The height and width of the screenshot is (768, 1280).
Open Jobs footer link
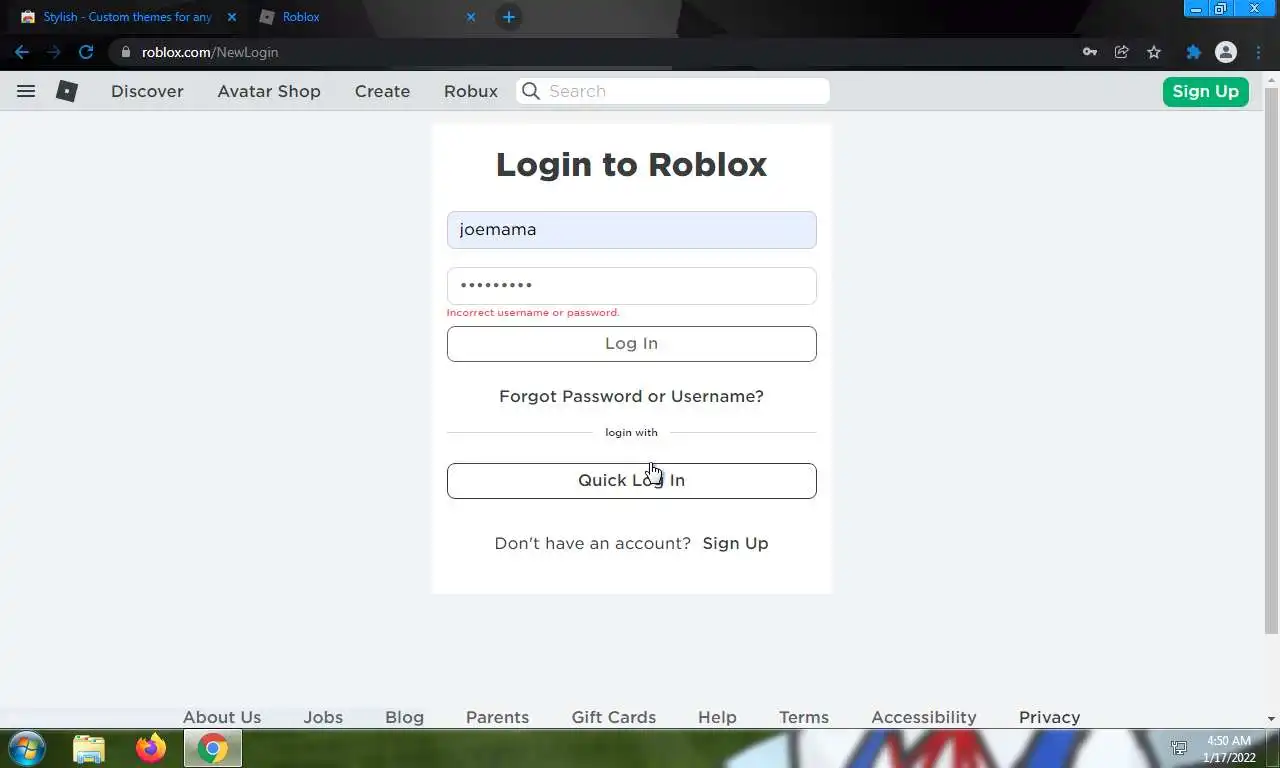323,717
